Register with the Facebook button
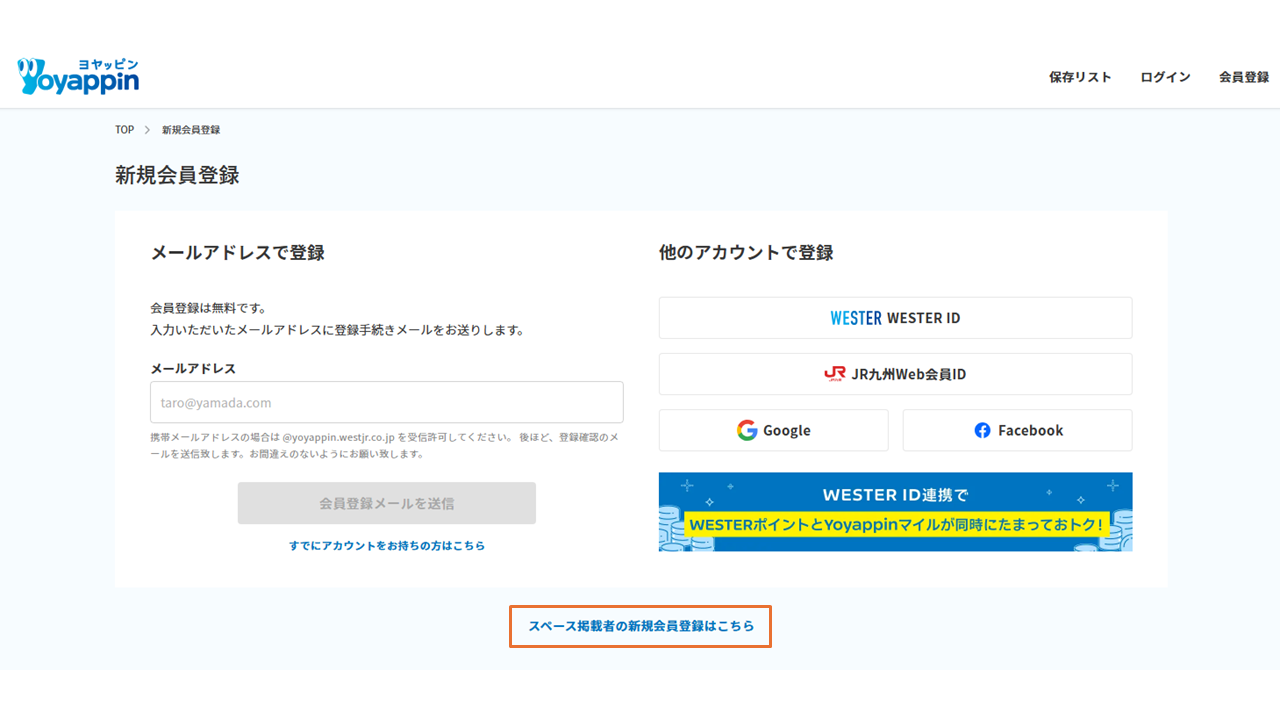This screenshot has height=720, width=1280. pos(1017,430)
